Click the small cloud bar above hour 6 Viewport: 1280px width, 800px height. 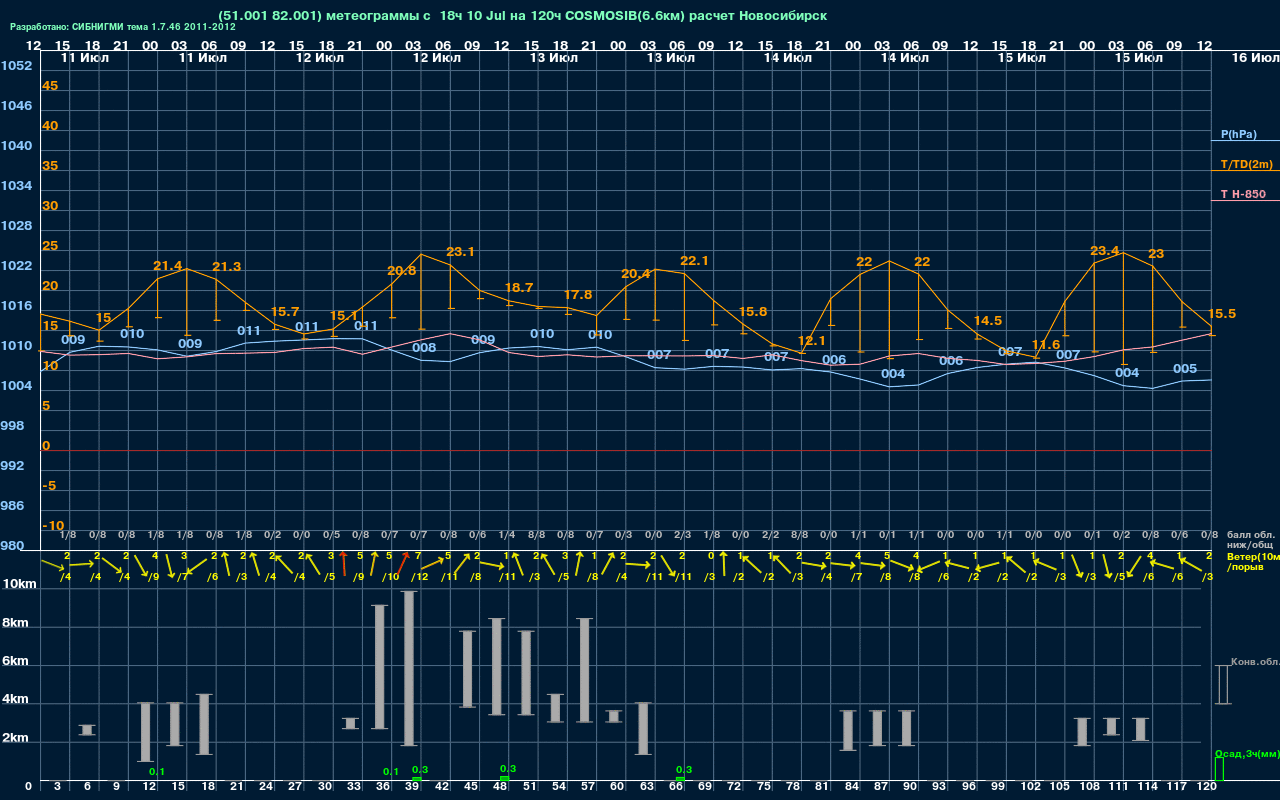(x=87, y=730)
